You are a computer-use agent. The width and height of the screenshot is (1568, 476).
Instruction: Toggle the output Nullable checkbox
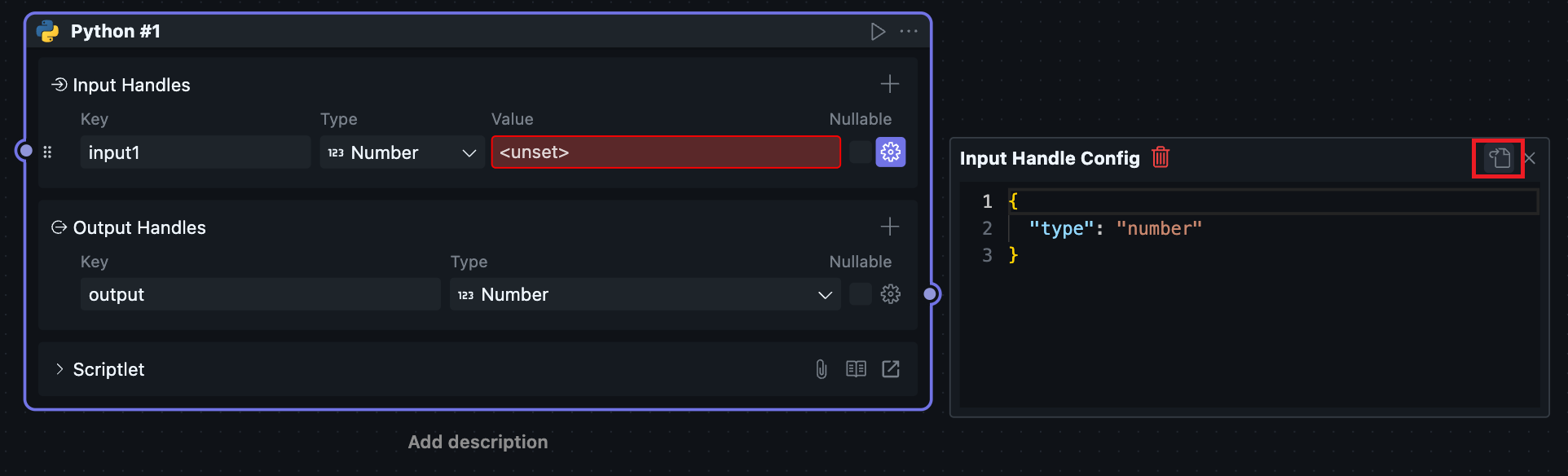tap(861, 294)
